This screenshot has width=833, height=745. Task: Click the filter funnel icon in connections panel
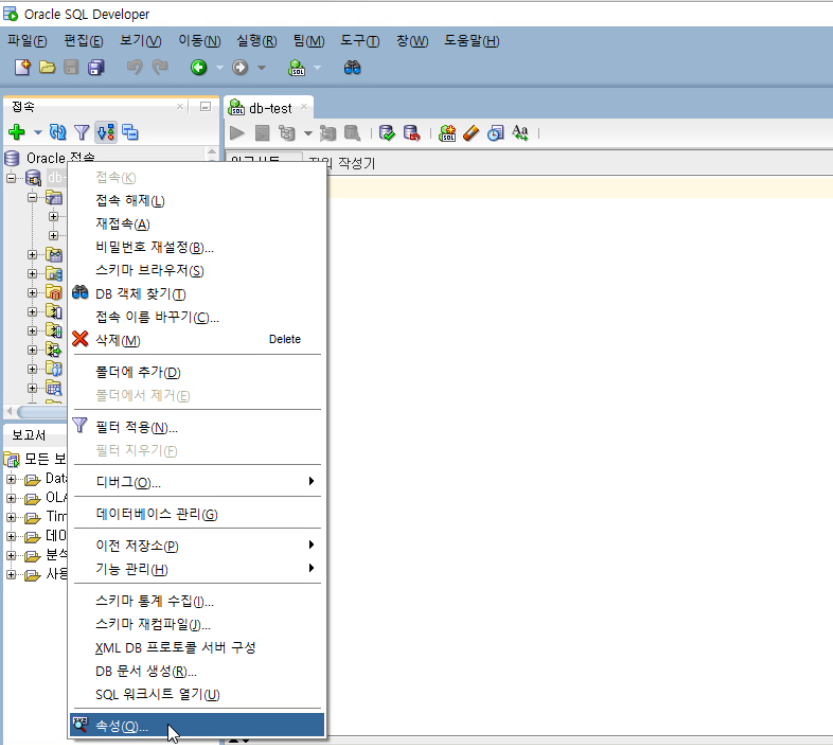[81, 132]
